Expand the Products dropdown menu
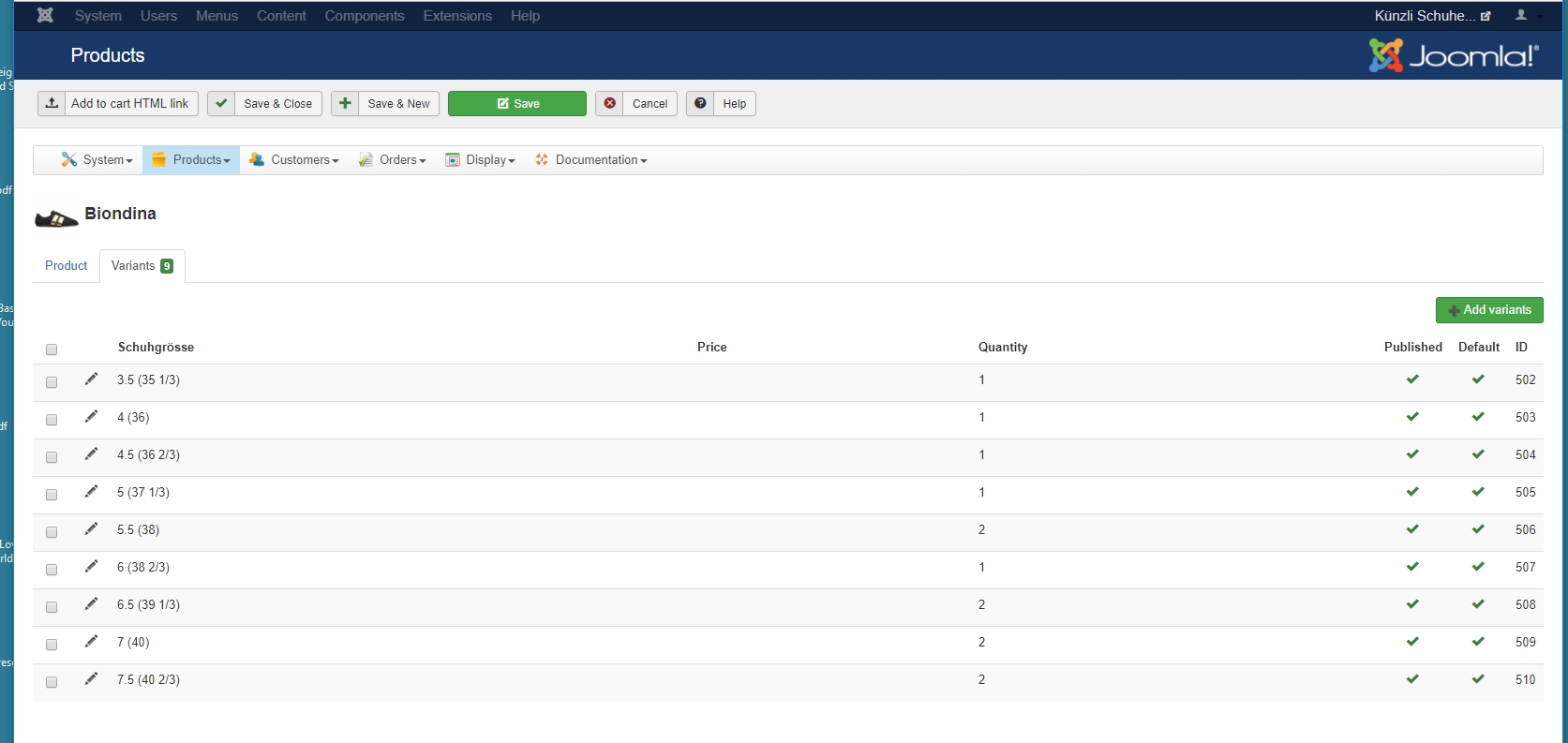Viewport: 1568px width, 743px height. coord(191,160)
